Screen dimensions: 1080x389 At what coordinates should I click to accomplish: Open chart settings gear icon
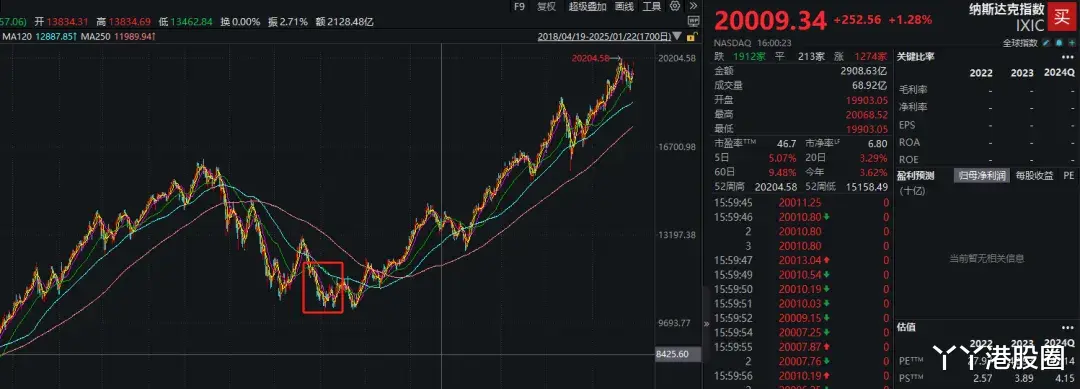tap(675, 6)
